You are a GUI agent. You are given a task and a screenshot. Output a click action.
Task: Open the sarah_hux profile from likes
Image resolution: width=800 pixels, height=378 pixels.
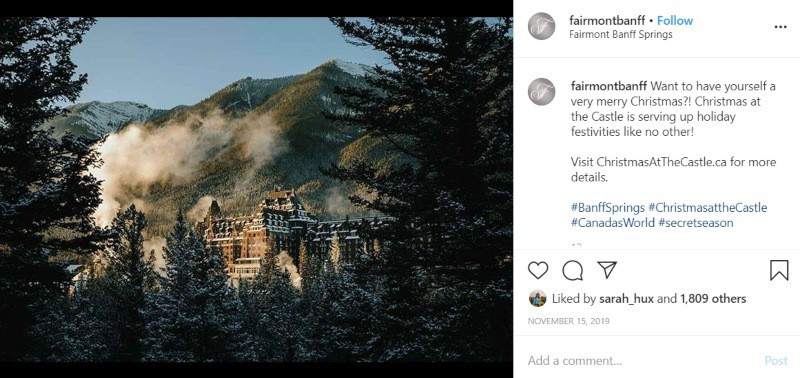pos(626,299)
